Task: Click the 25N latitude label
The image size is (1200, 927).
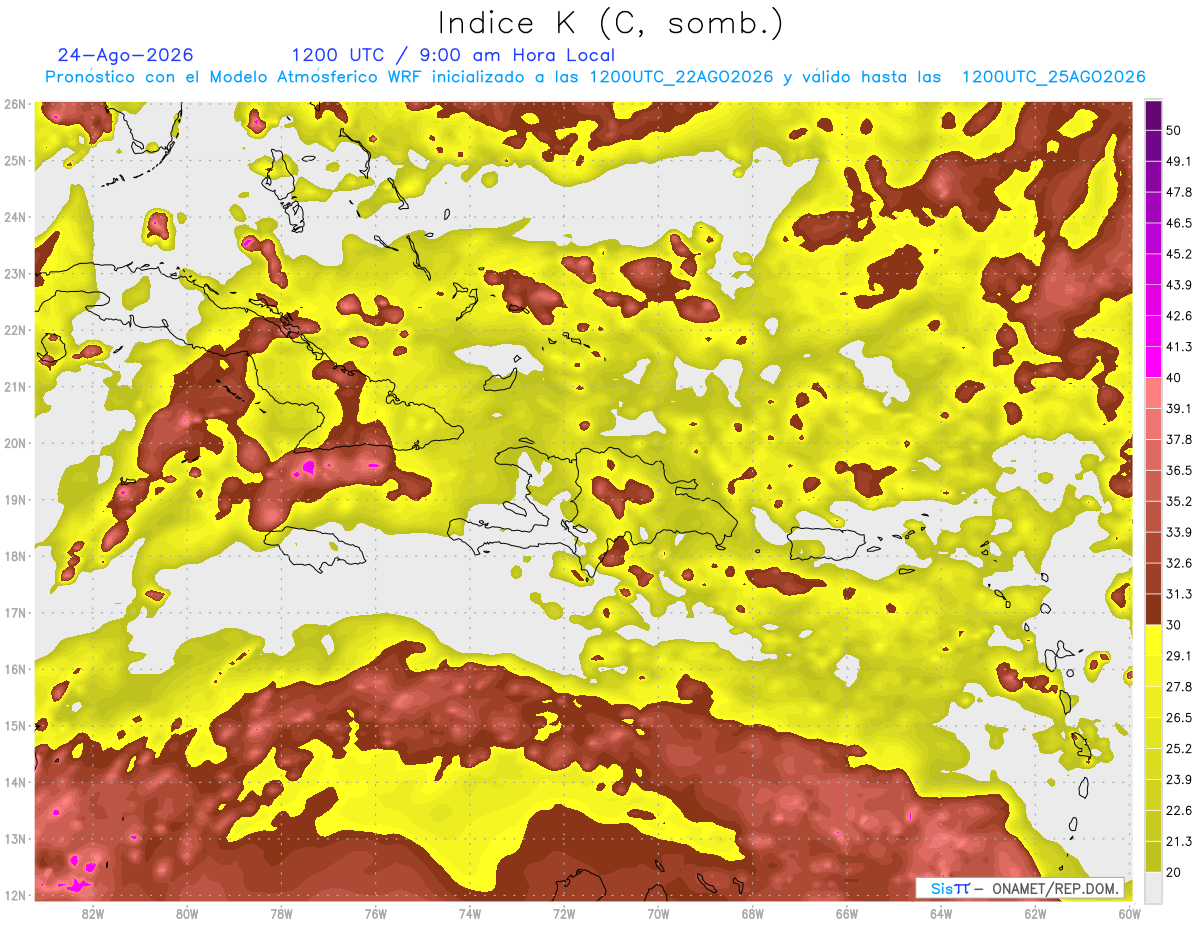Action: coord(15,160)
